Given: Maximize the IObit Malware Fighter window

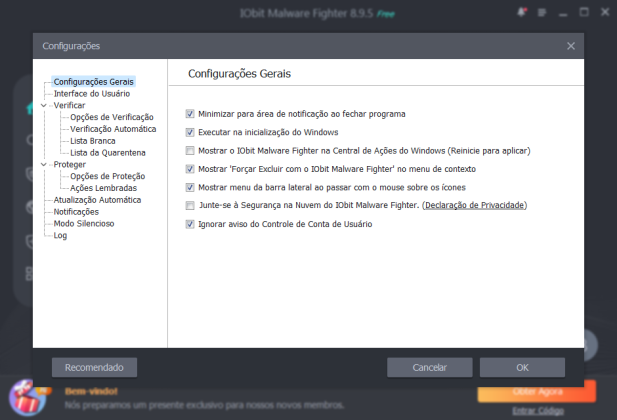Looking at the screenshot, I should 584,13.
